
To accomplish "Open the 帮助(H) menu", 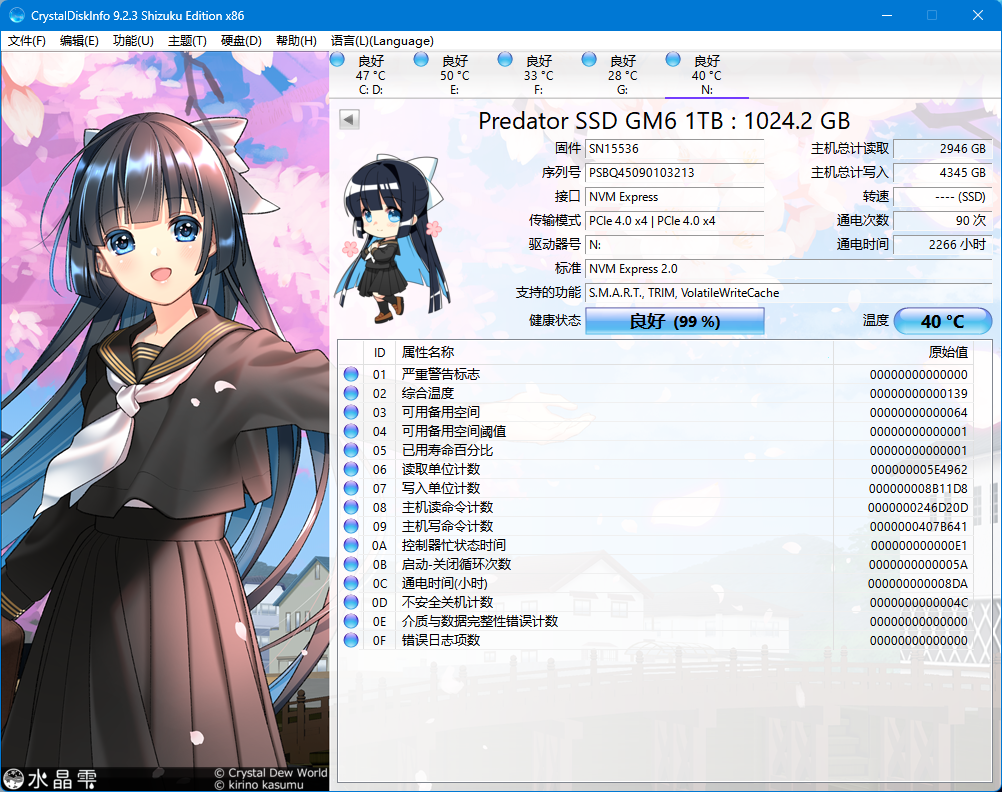I will coord(296,41).
